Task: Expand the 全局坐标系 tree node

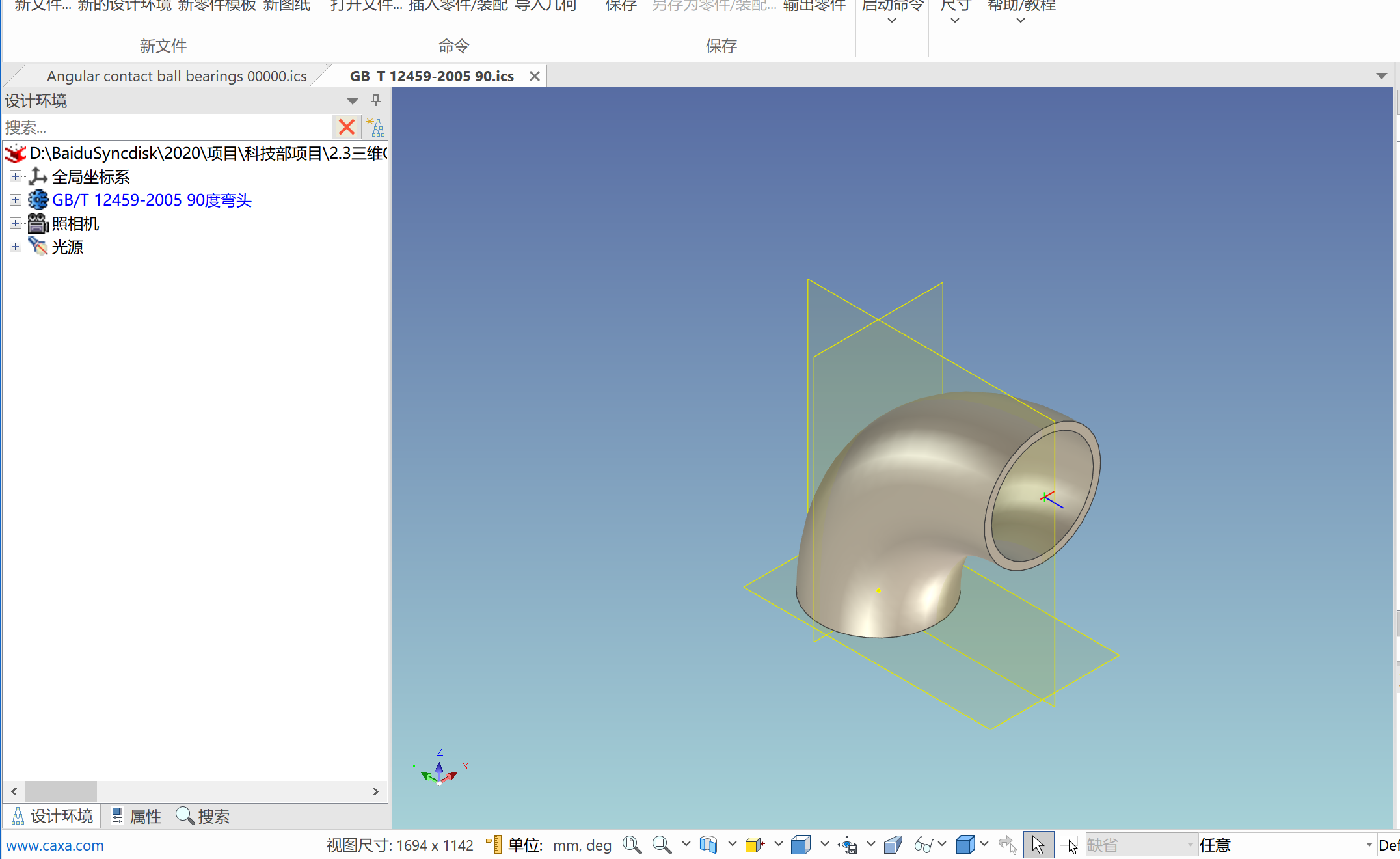Action: point(16,176)
